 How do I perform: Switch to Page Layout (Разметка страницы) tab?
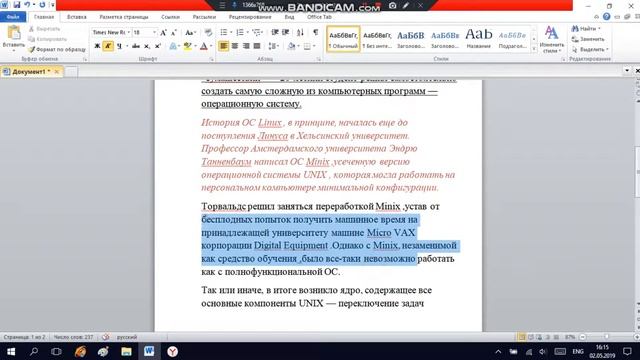click(x=124, y=17)
